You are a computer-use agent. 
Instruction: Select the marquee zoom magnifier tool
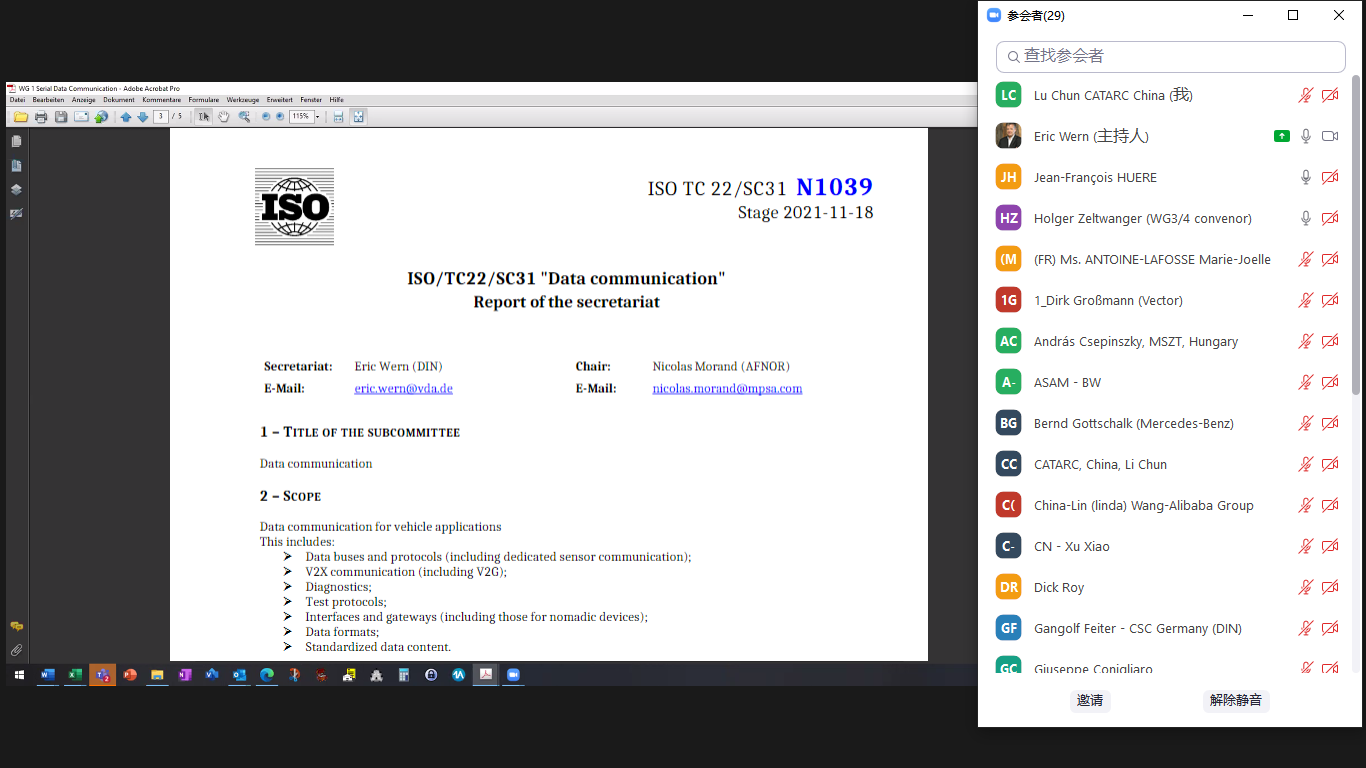tap(244, 117)
